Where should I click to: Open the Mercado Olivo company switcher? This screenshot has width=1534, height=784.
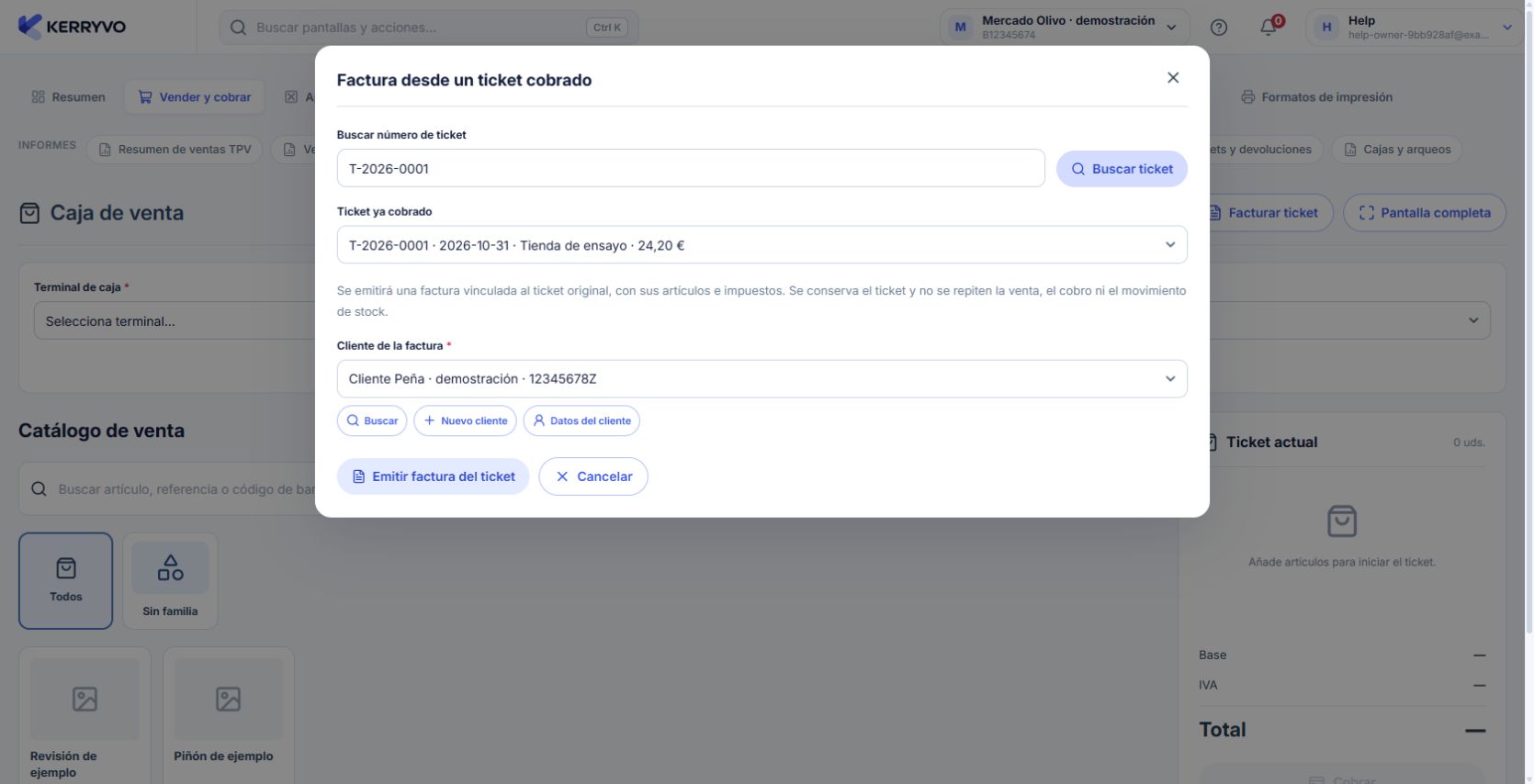(1065, 28)
